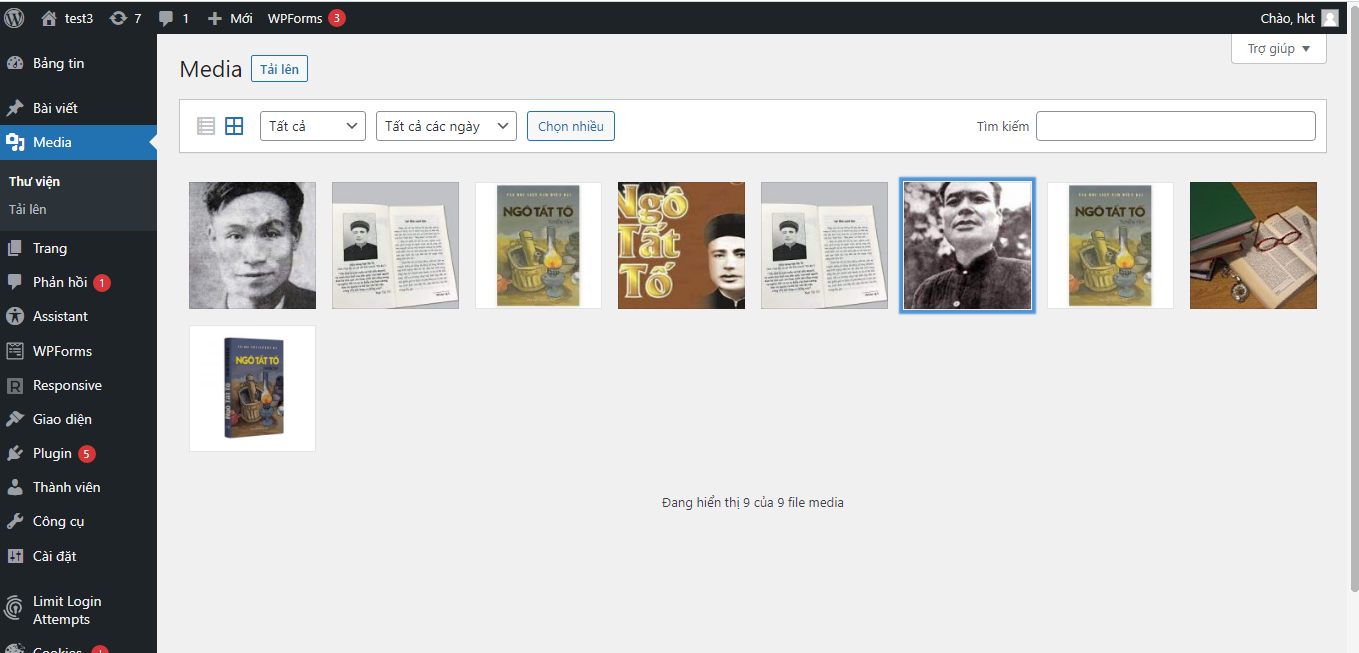Switch to grid view icon

pos(234,126)
